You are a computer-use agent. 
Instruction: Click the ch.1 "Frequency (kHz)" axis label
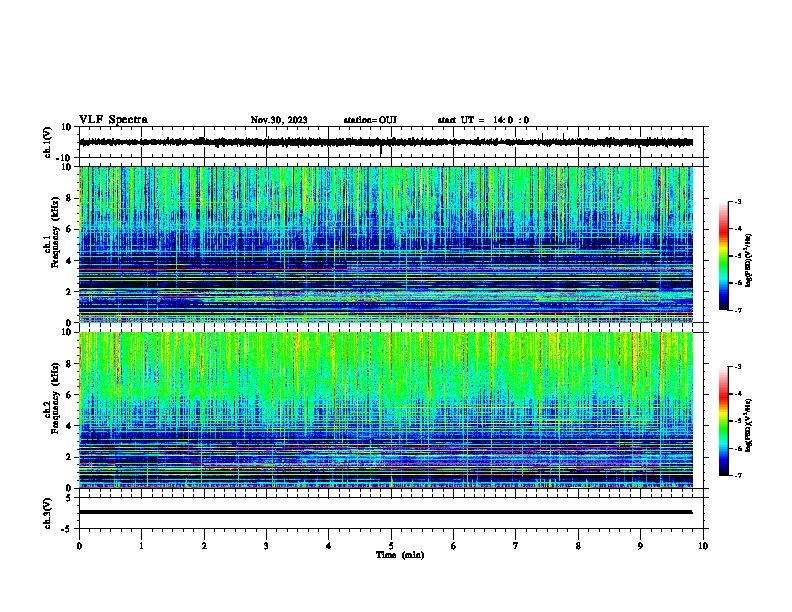click(x=55, y=232)
